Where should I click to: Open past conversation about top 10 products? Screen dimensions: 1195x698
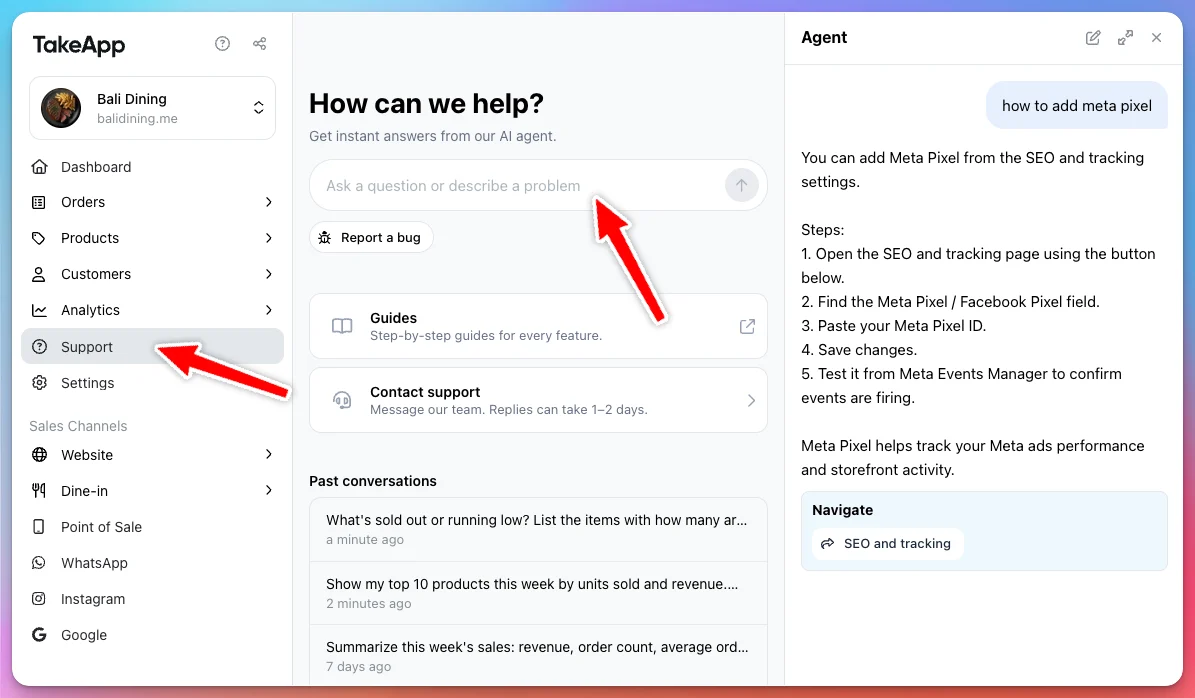click(x=538, y=593)
